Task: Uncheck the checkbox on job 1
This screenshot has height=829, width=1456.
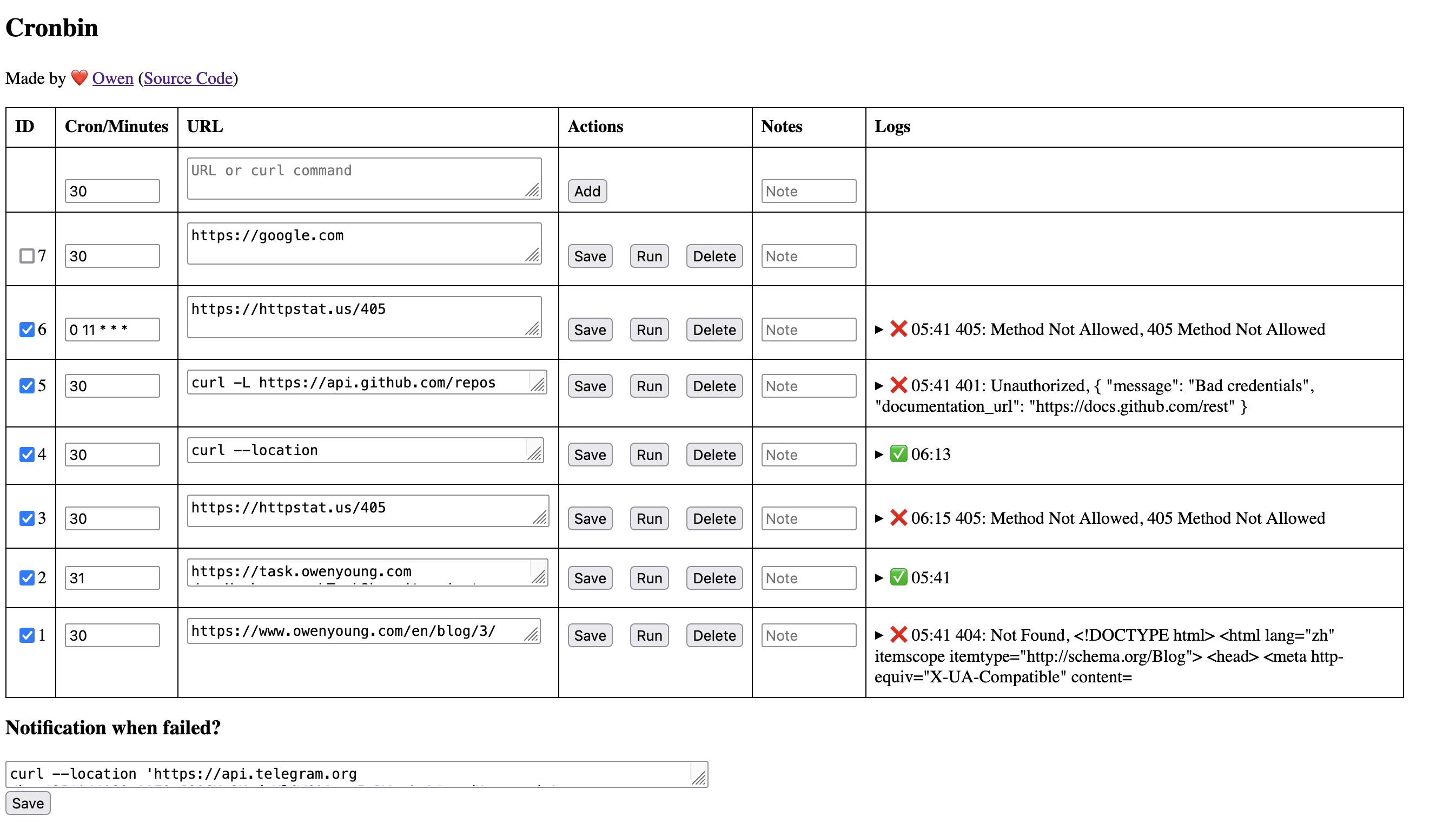Action: tap(27, 635)
